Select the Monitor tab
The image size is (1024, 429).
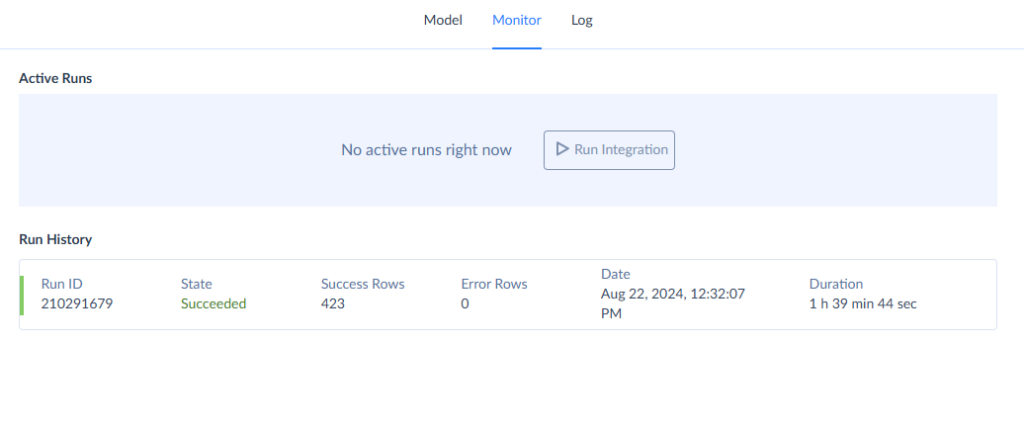517,20
